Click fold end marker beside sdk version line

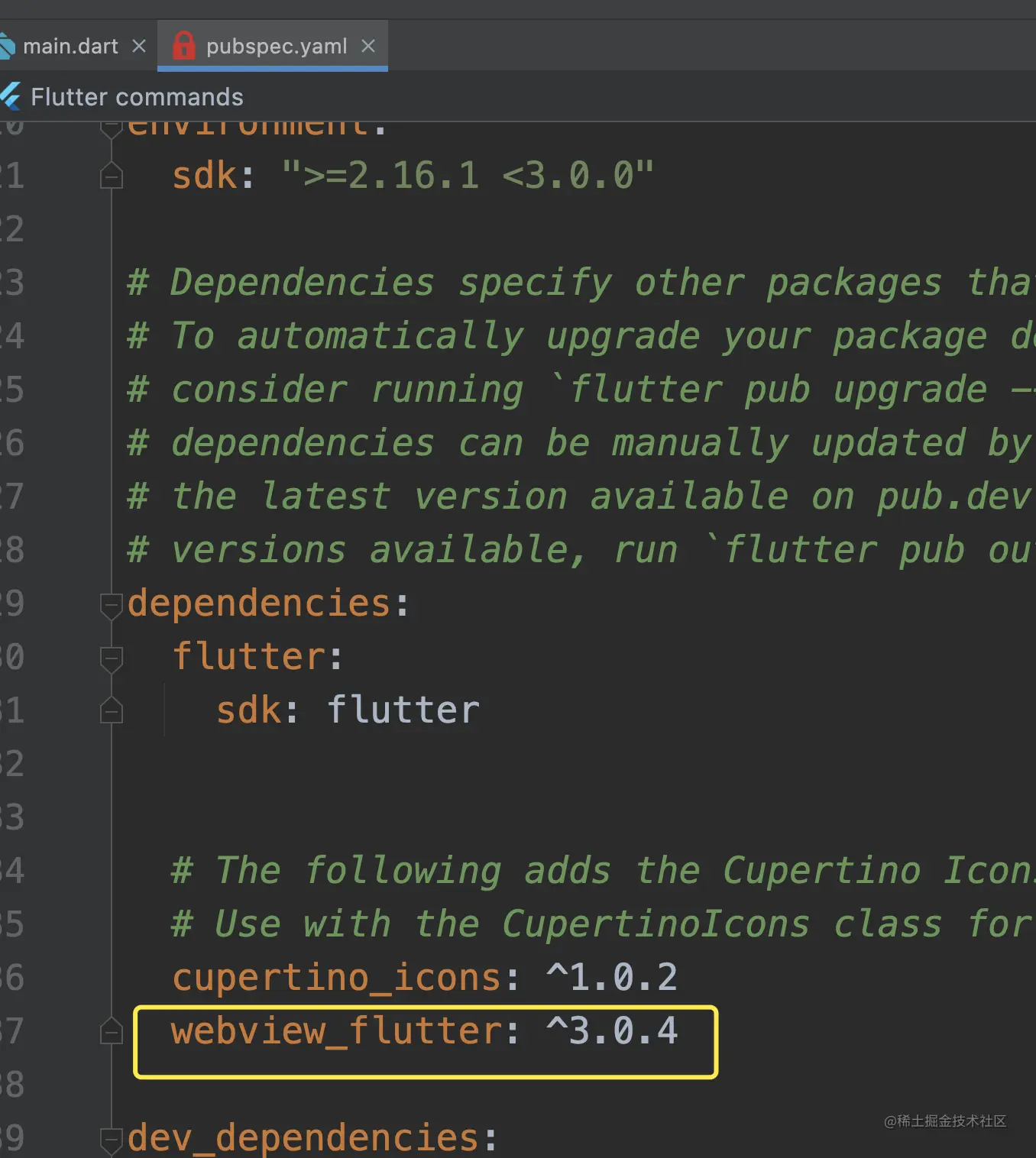pos(112,176)
